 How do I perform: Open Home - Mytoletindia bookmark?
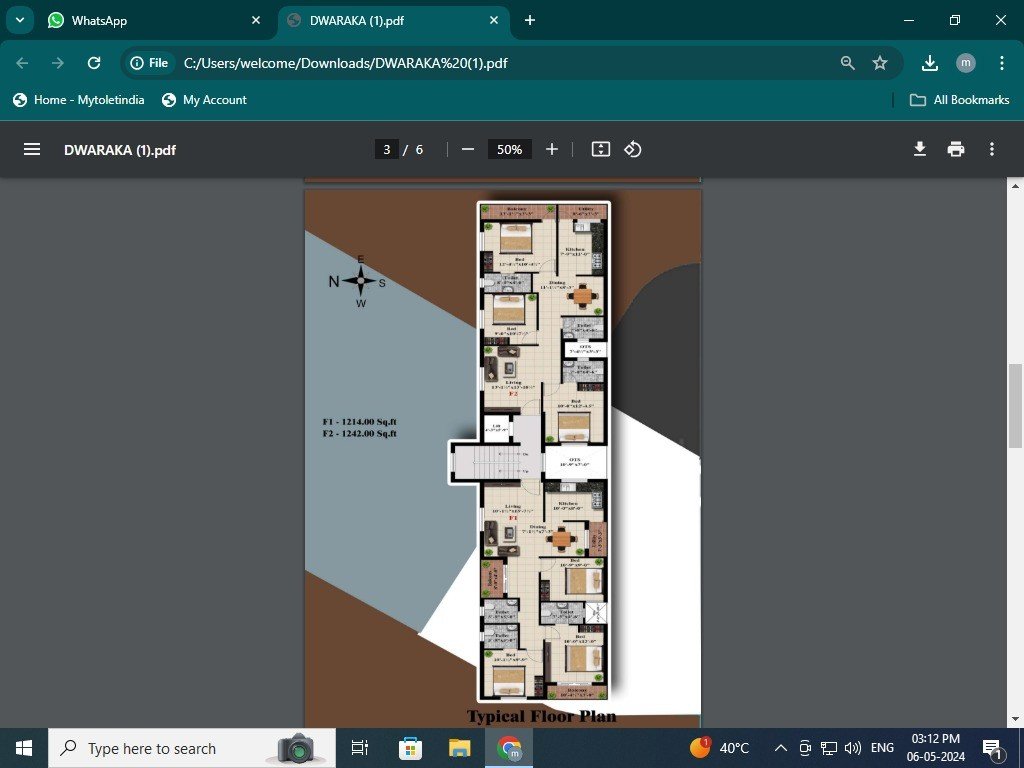click(x=79, y=100)
